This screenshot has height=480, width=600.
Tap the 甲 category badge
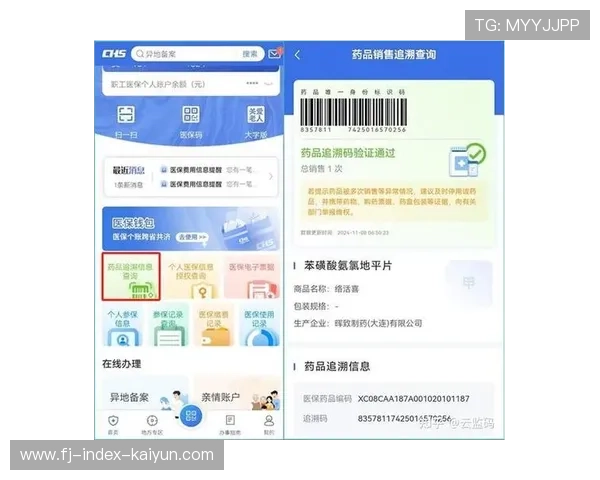[469, 283]
